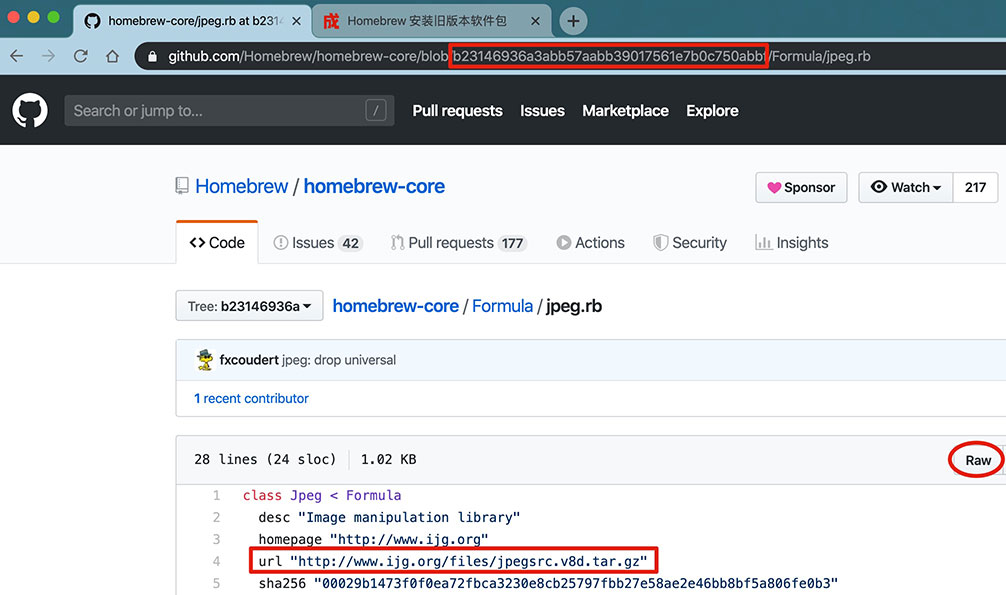1006x595 pixels.
Task: Click the 1 recent contributor link
Action: coord(252,399)
